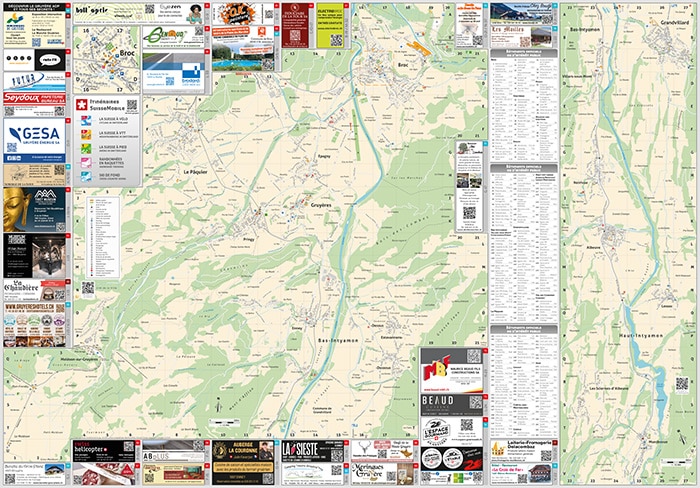Select the "La Suisse à vélo" cycling icon
Viewport: 700px width, 488px height.
pyautogui.click(x=86, y=121)
